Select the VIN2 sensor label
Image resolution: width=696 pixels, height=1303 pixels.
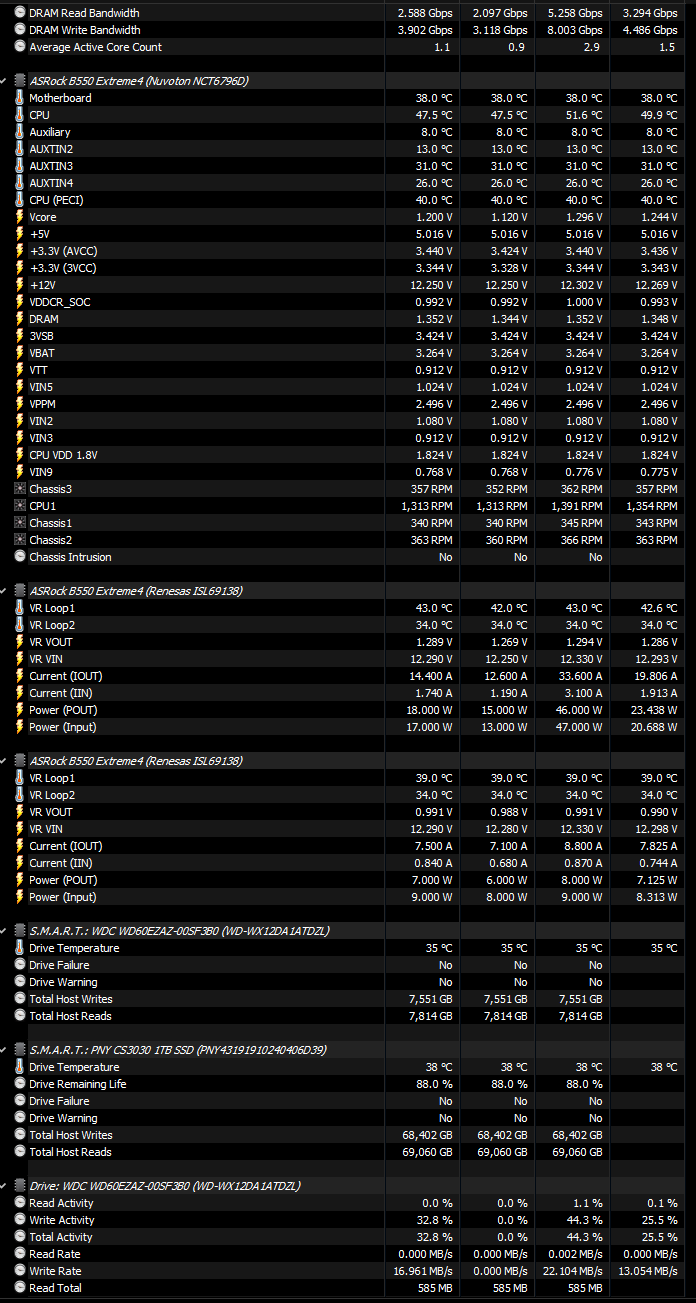click(41, 421)
